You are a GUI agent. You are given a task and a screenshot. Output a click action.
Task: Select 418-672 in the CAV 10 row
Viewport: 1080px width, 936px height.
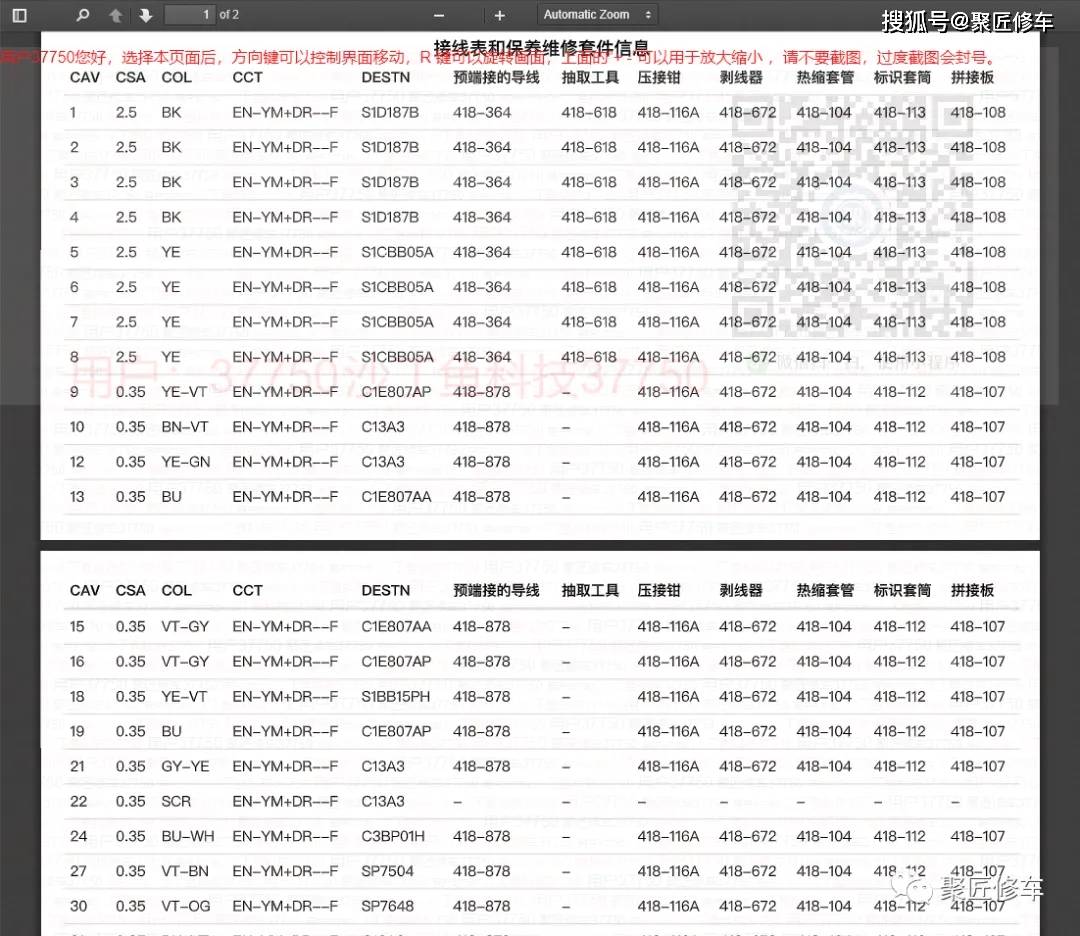(x=747, y=427)
